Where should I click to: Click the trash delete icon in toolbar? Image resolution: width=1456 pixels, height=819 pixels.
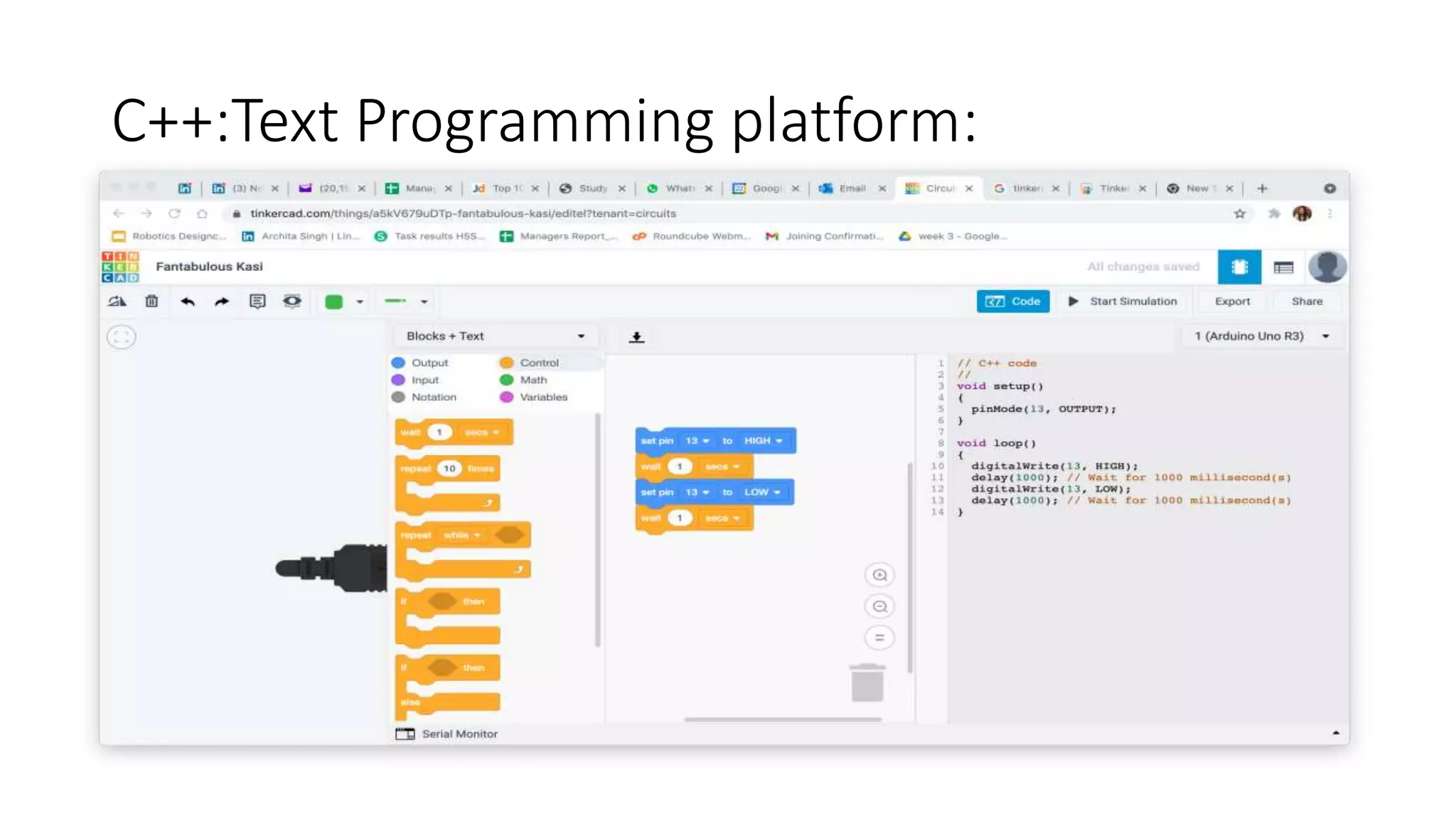coord(151,301)
